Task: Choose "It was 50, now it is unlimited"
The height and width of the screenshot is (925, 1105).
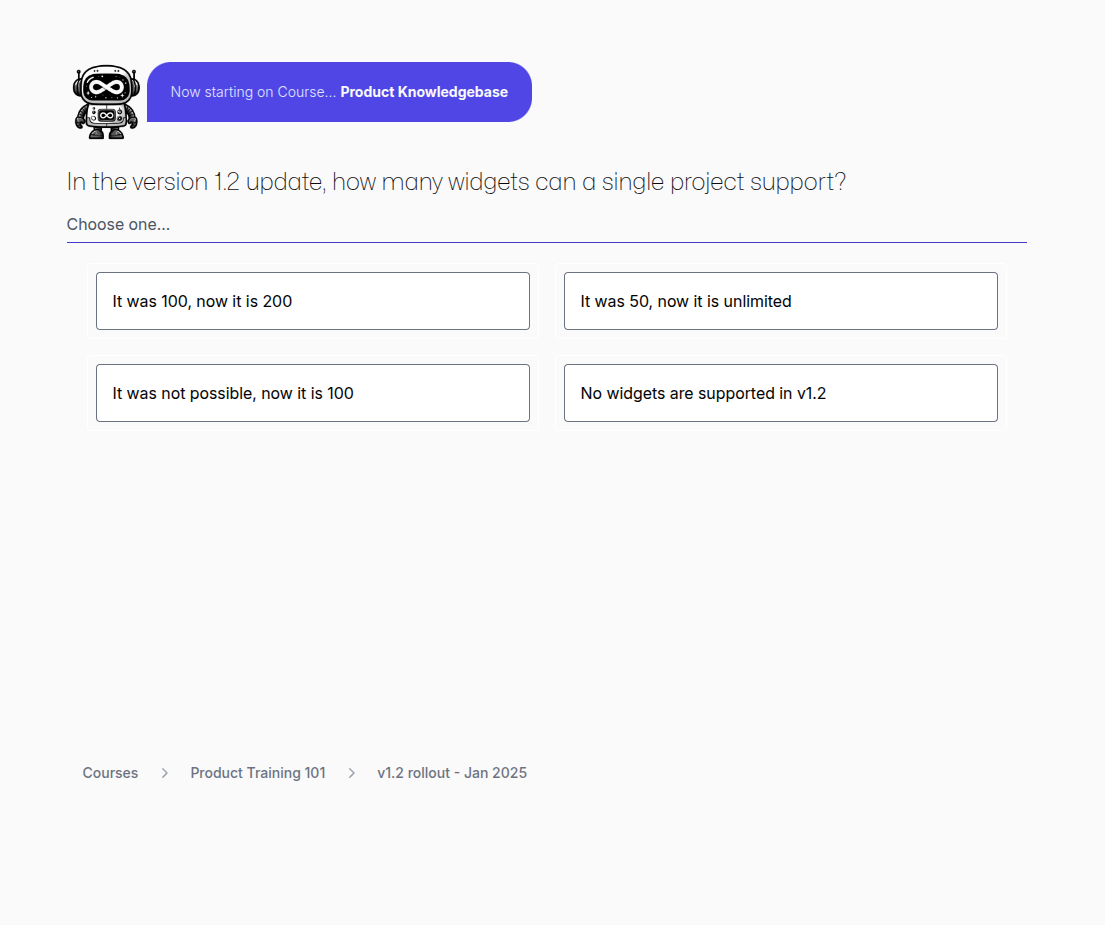Action: [780, 301]
